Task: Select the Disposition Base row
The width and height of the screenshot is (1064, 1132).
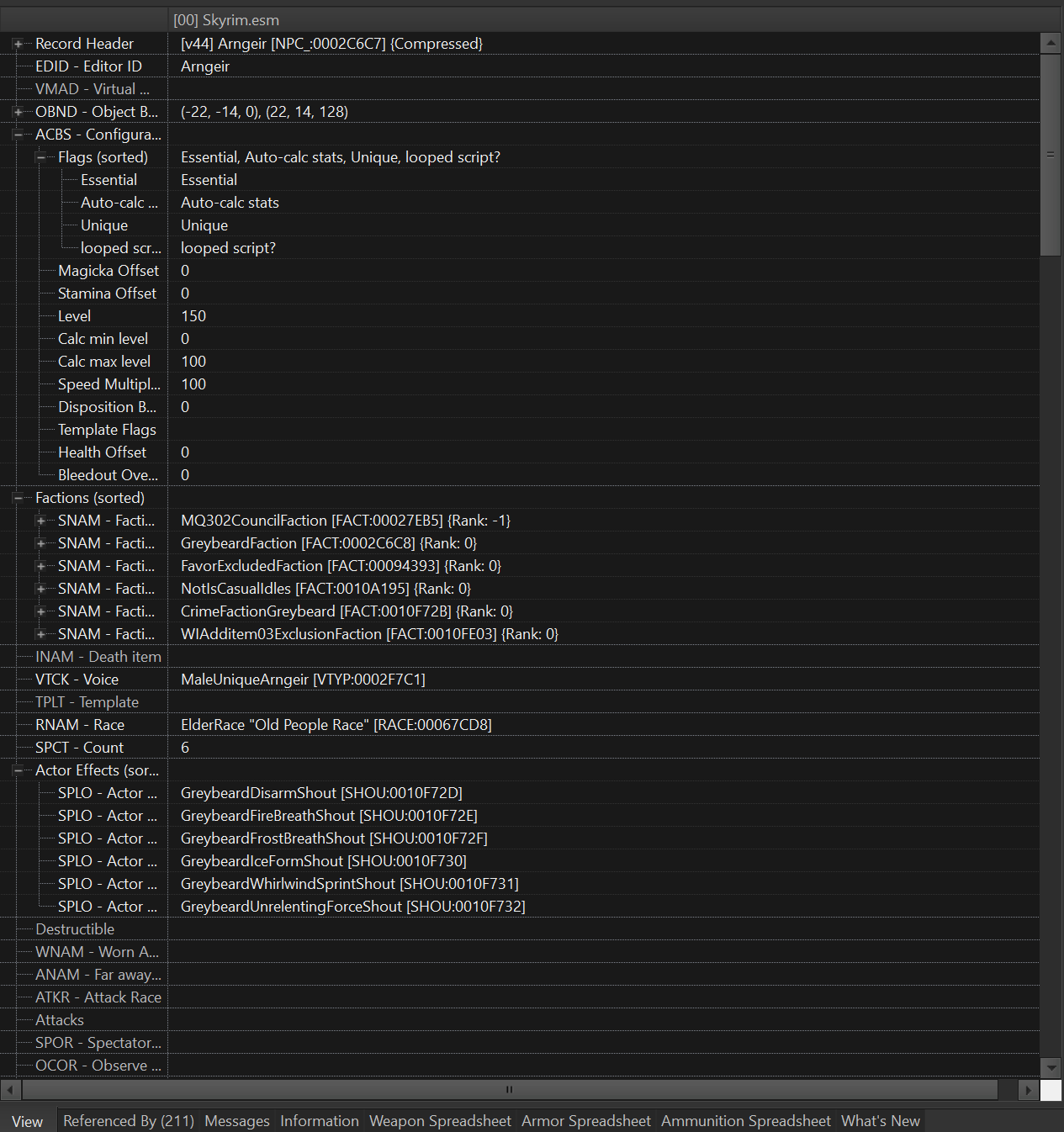Action: [x=520, y=407]
